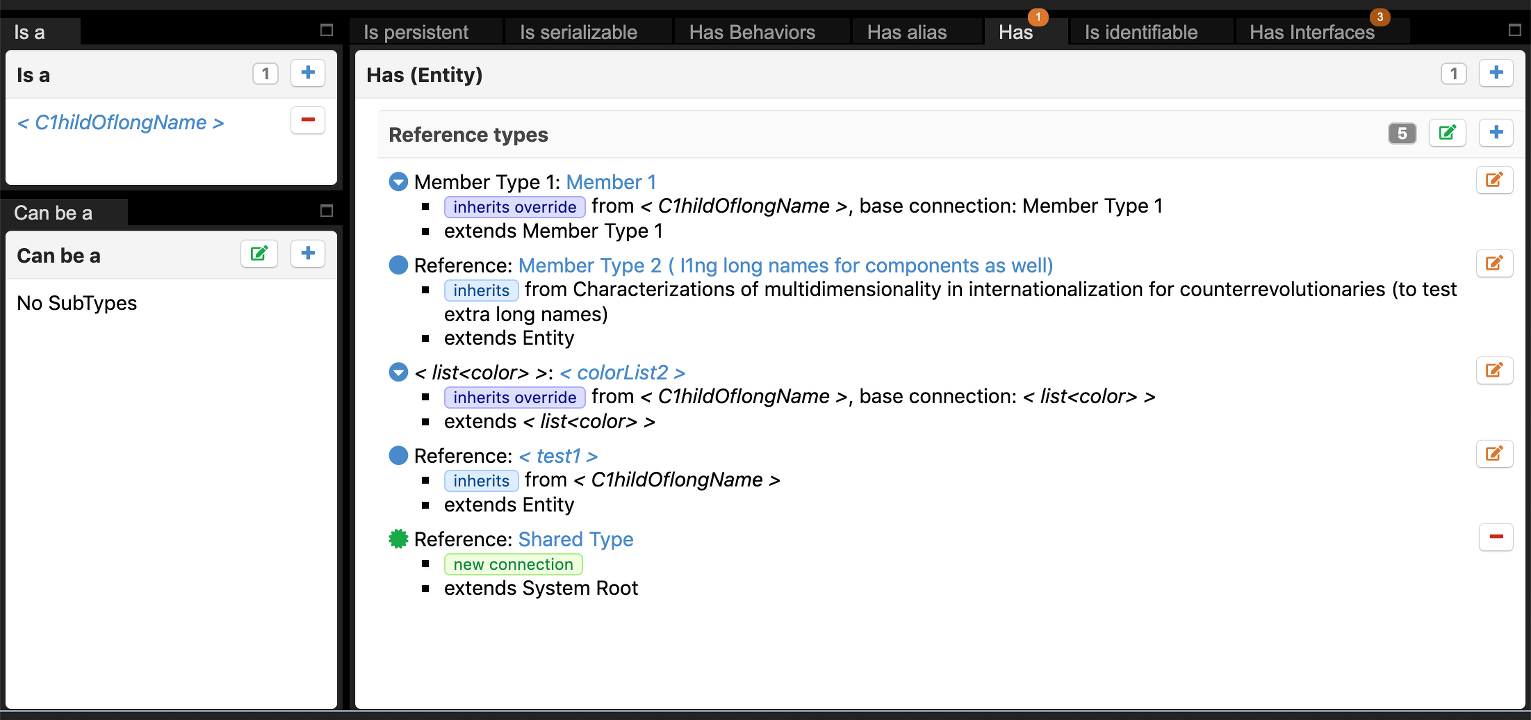
Task: Click the Reference types count badge 5
Action: point(1402,133)
